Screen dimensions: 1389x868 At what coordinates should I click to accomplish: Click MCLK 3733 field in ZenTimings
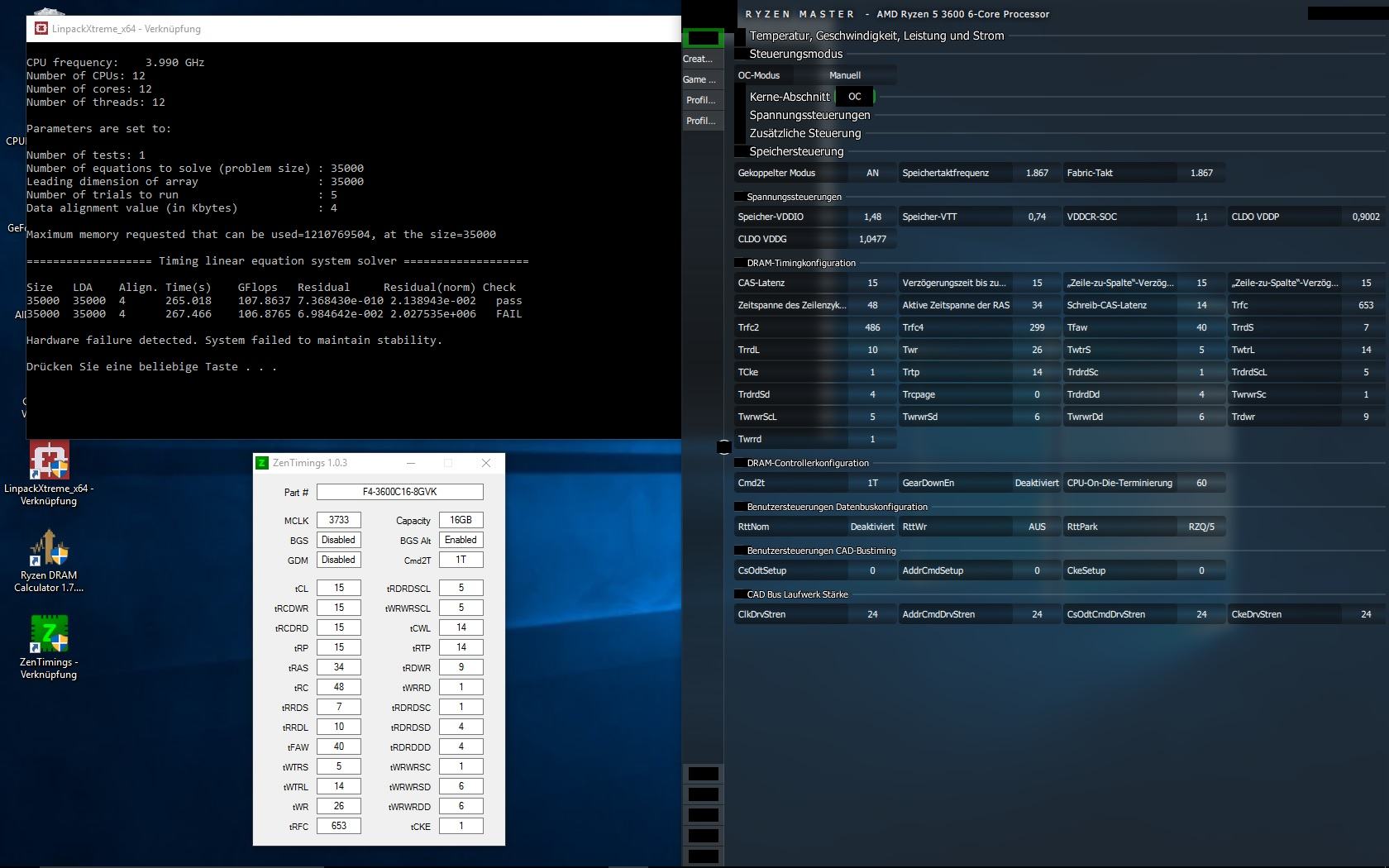339,520
